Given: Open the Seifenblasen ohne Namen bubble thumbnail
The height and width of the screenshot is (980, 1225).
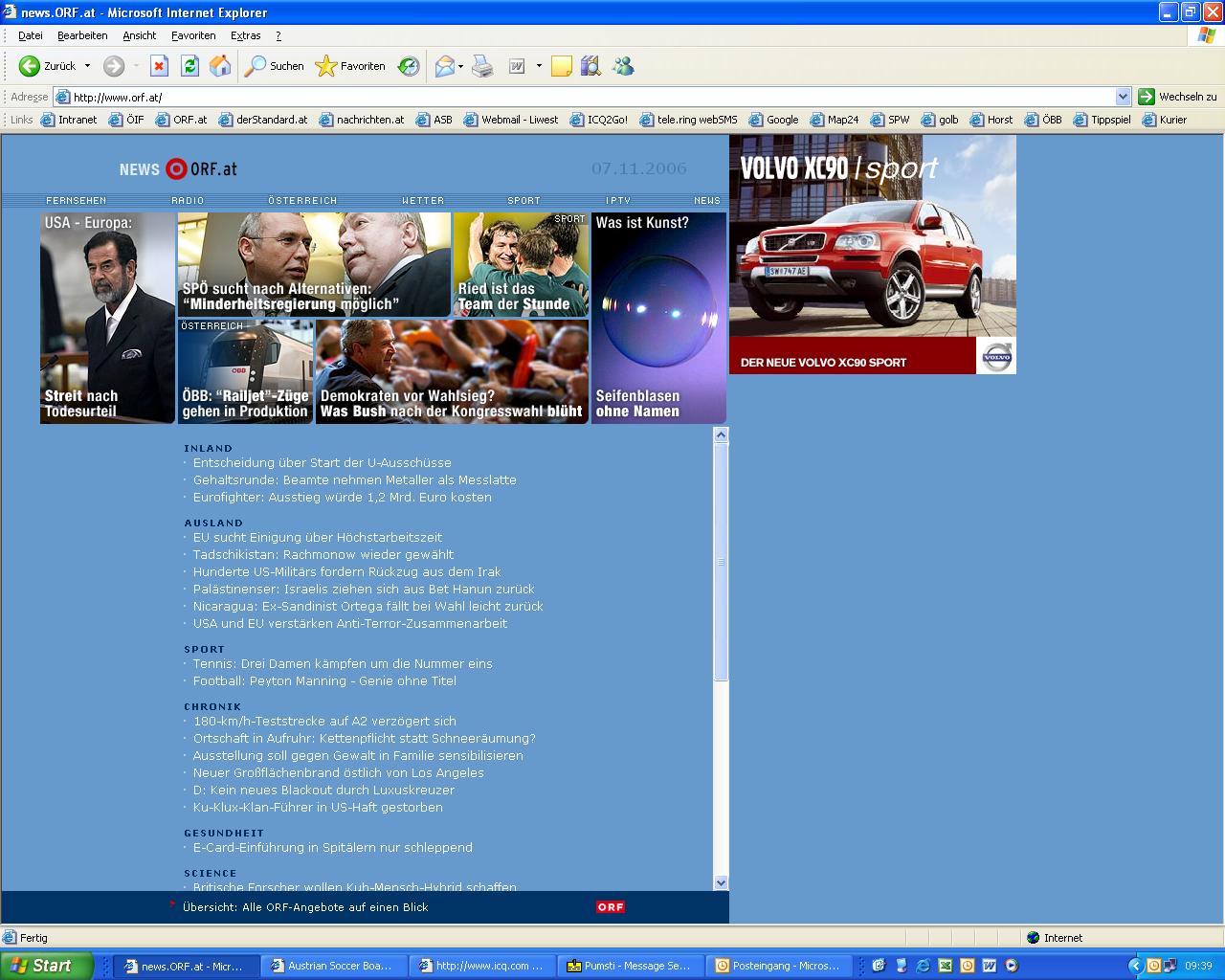Looking at the screenshot, I should [x=658, y=318].
